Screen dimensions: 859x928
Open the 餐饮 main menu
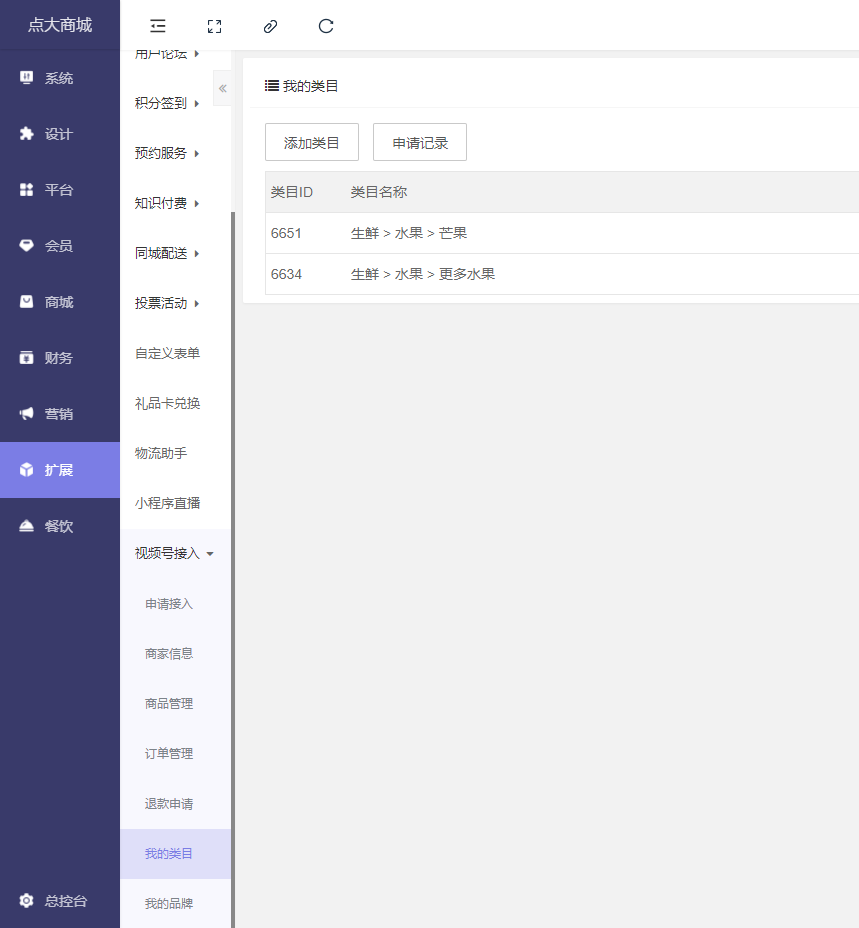coord(60,526)
